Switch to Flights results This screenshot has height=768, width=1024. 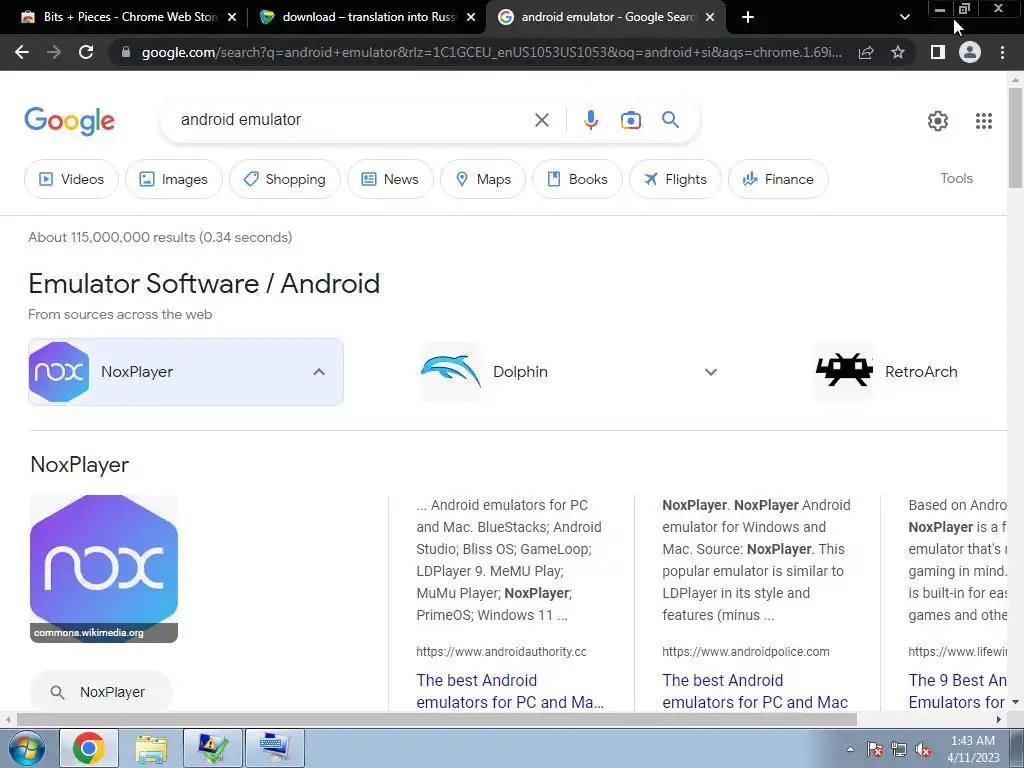(675, 179)
